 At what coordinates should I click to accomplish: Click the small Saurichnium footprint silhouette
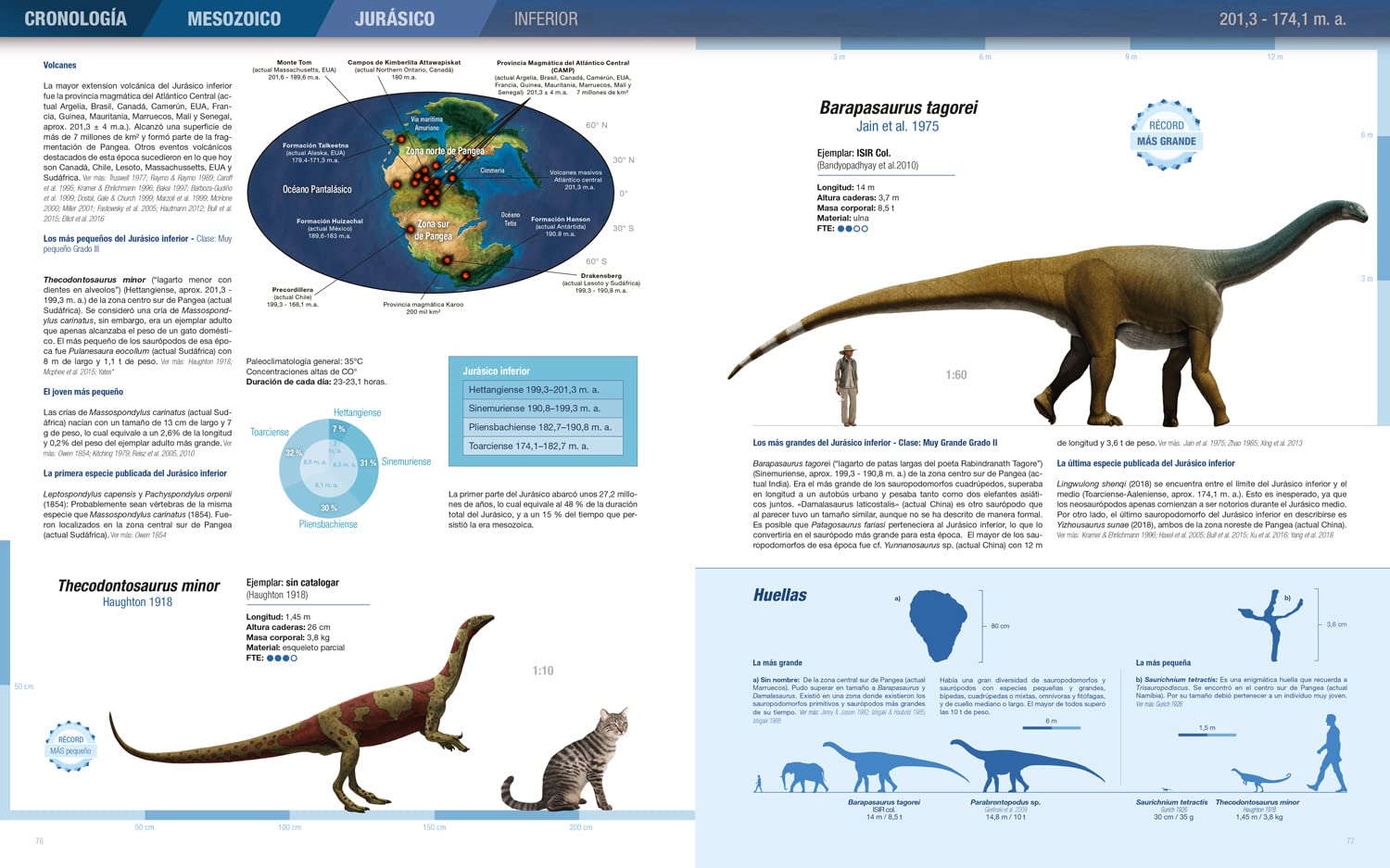[1270, 619]
